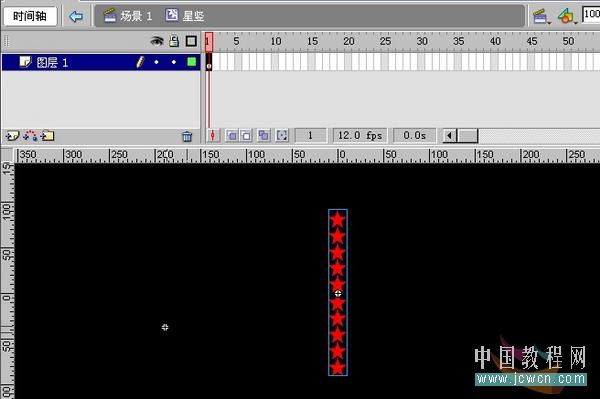Viewport: 600px width, 399px height.
Task: Open the Edit Scene dropdown icon
Action: pyautogui.click(x=541, y=16)
